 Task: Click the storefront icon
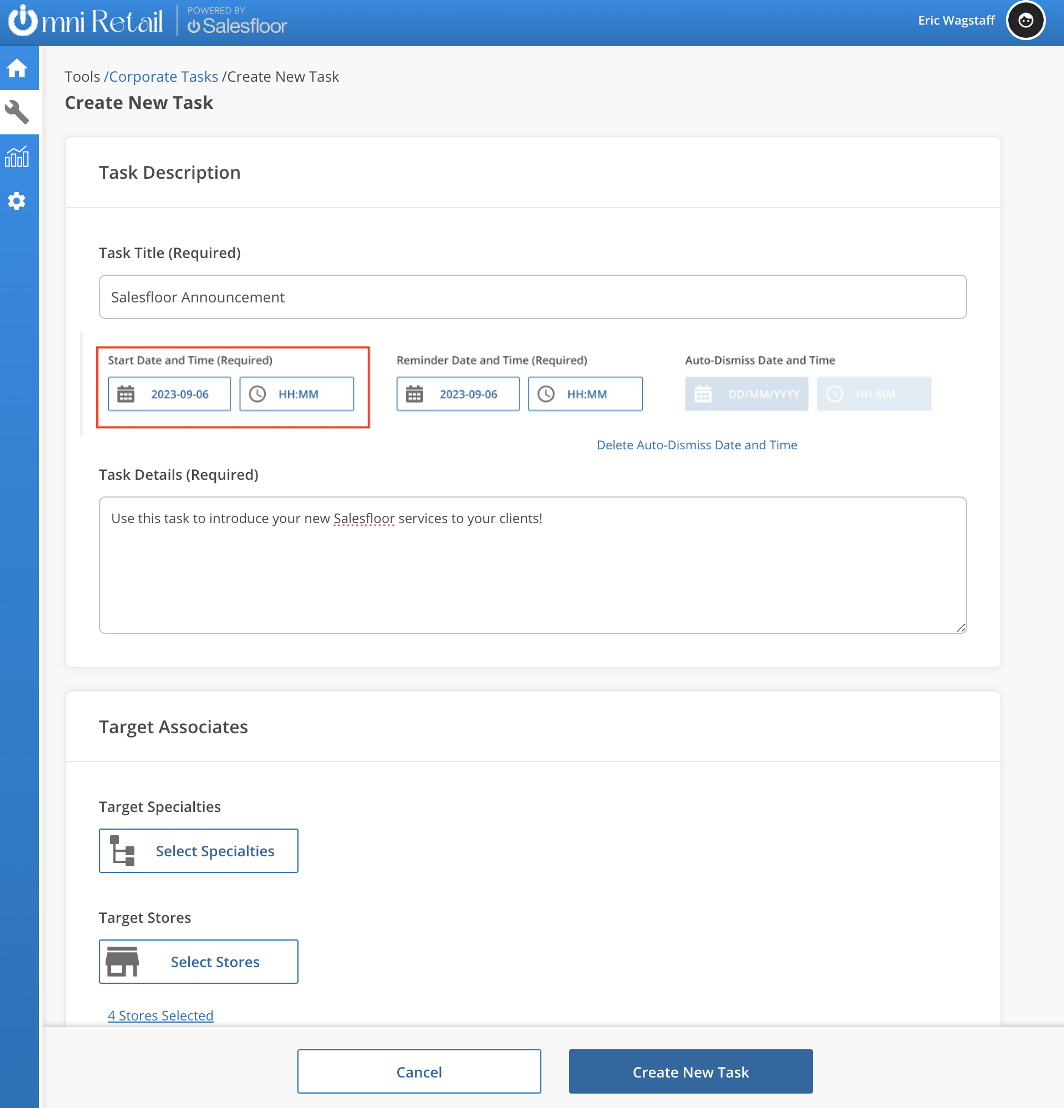pyautogui.click(x=122, y=962)
